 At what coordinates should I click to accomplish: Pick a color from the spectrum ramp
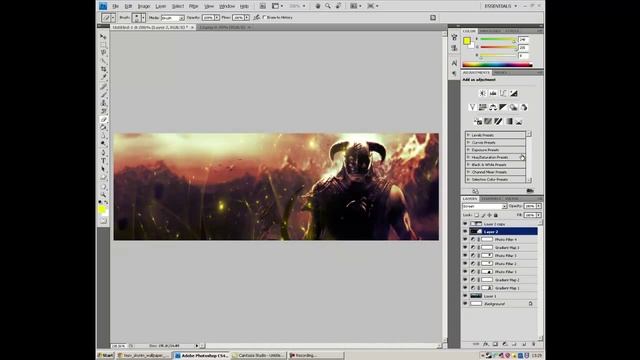[497, 64]
